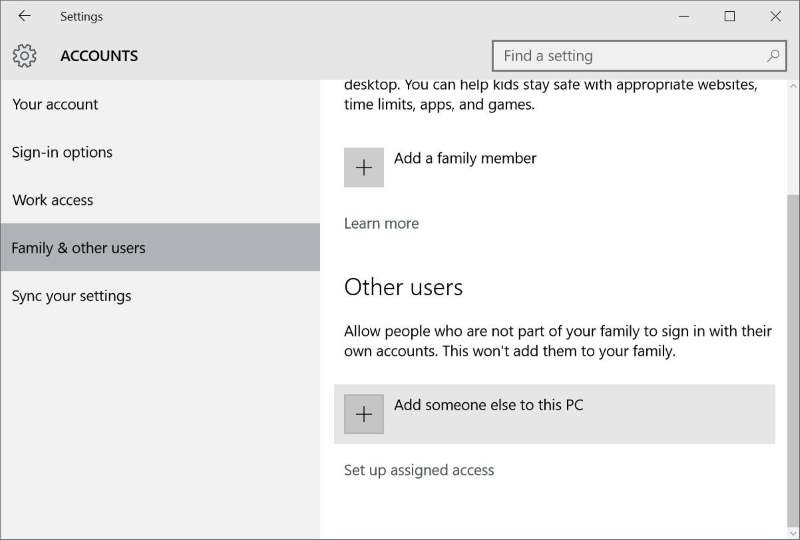
Task: Minimize the Settings window
Action: (684, 16)
